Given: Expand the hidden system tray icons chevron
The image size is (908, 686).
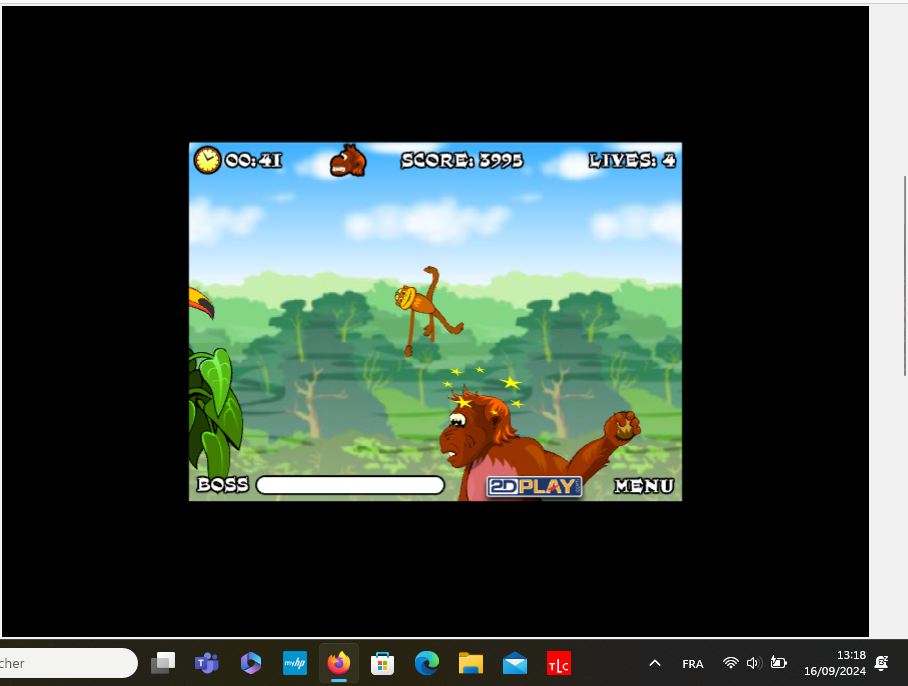Looking at the screenshot, I should tap(655, 663).
